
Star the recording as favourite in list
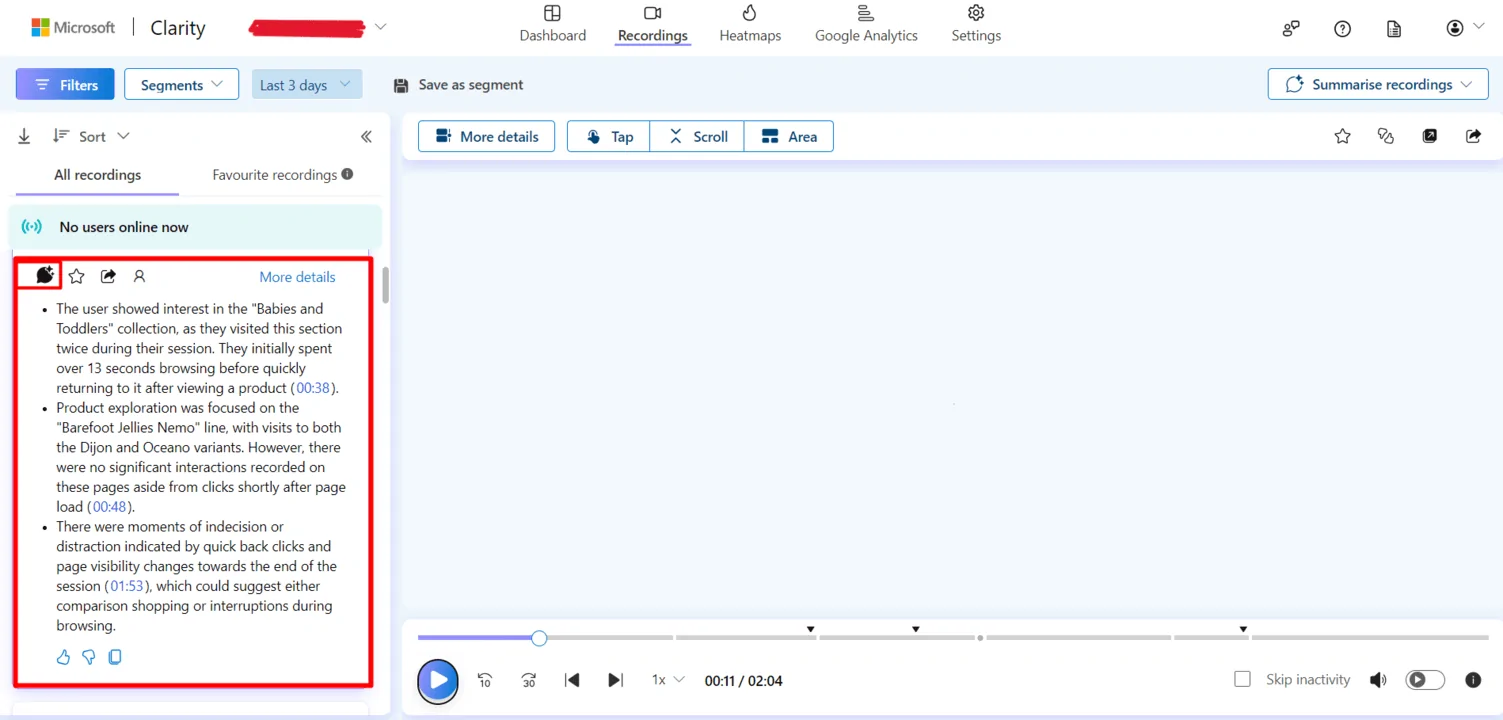pyautogui.click(x=77, y=277)
